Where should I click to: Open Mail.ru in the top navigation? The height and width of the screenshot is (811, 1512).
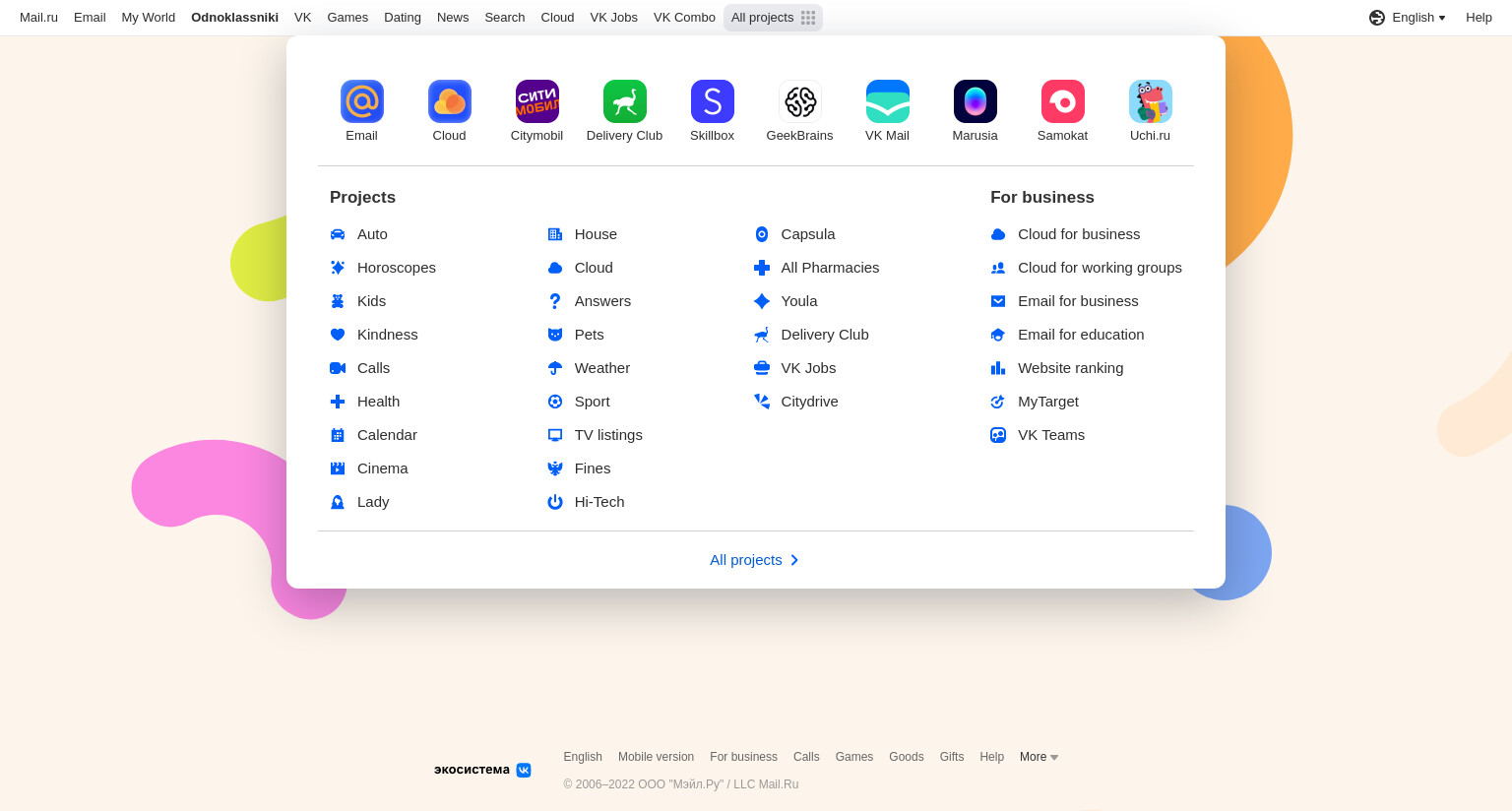39,18
